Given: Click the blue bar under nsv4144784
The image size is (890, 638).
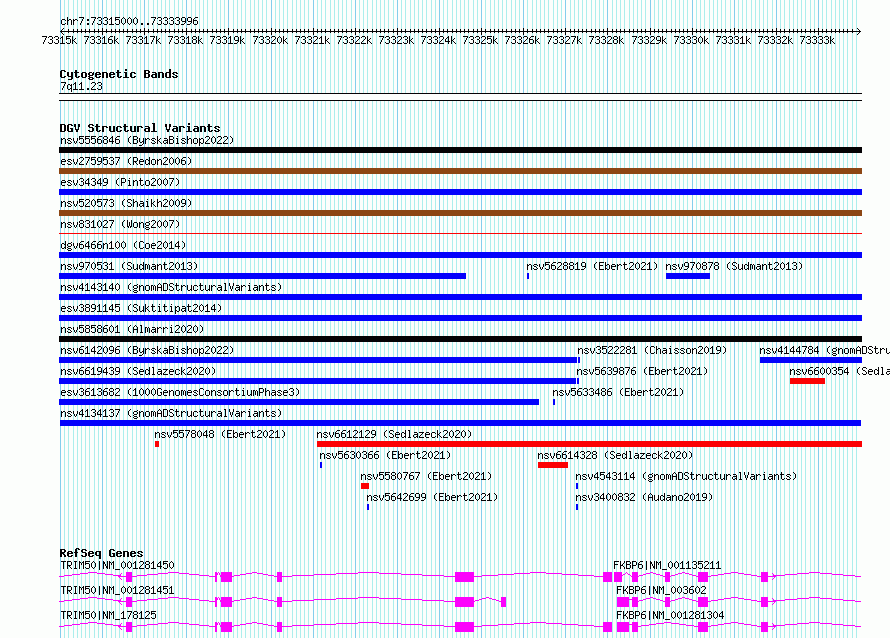Looking at the screenshot, I should click(x=811, y=360).
